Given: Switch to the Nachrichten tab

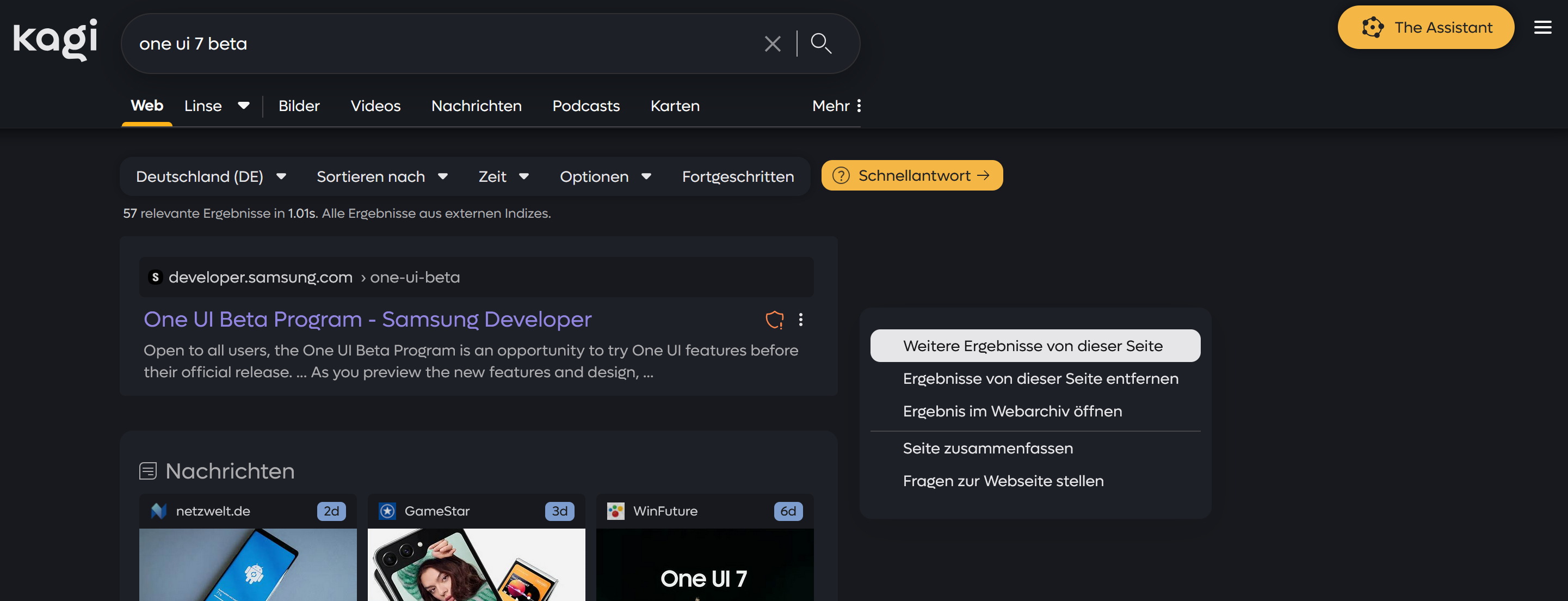Looking at the screenshot, I should point(476,106).
